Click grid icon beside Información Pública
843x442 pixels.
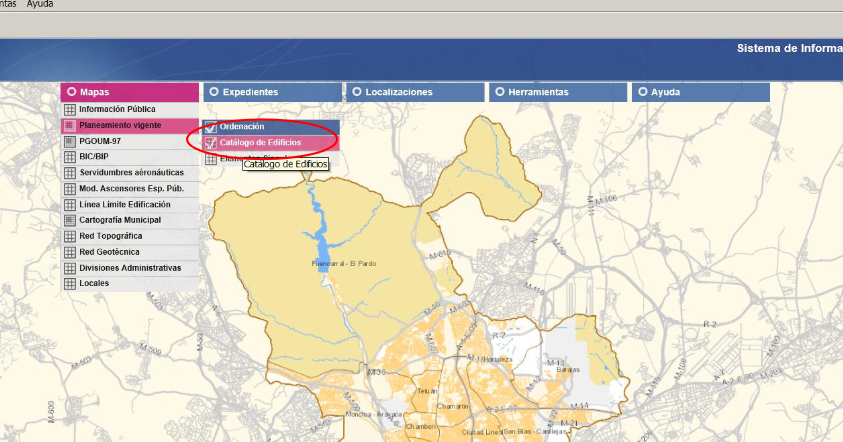pos(69,109)
